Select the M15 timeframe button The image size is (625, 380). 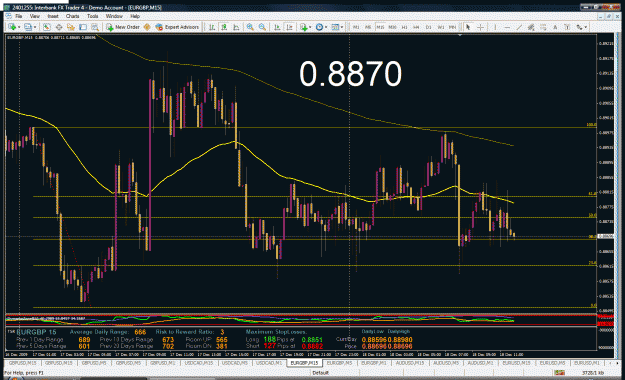(380, 27)
